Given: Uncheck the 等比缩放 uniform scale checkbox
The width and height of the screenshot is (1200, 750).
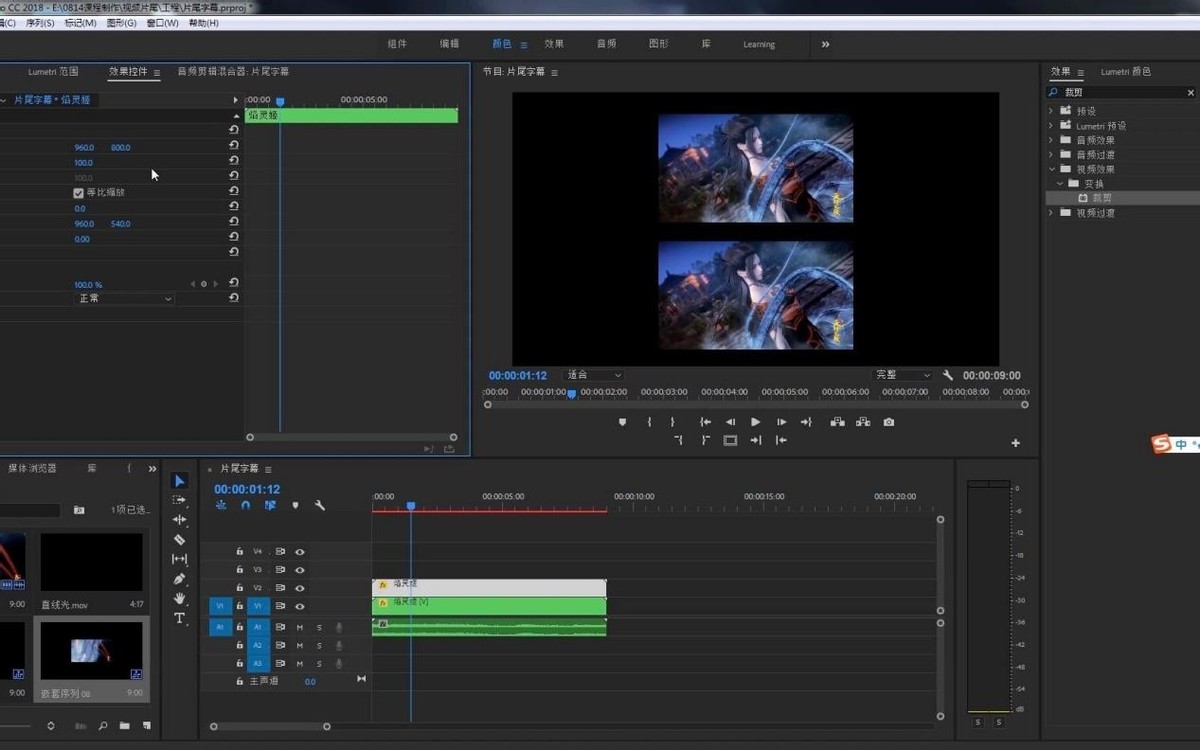Looking at the screenshot, I should click(79, 193).
